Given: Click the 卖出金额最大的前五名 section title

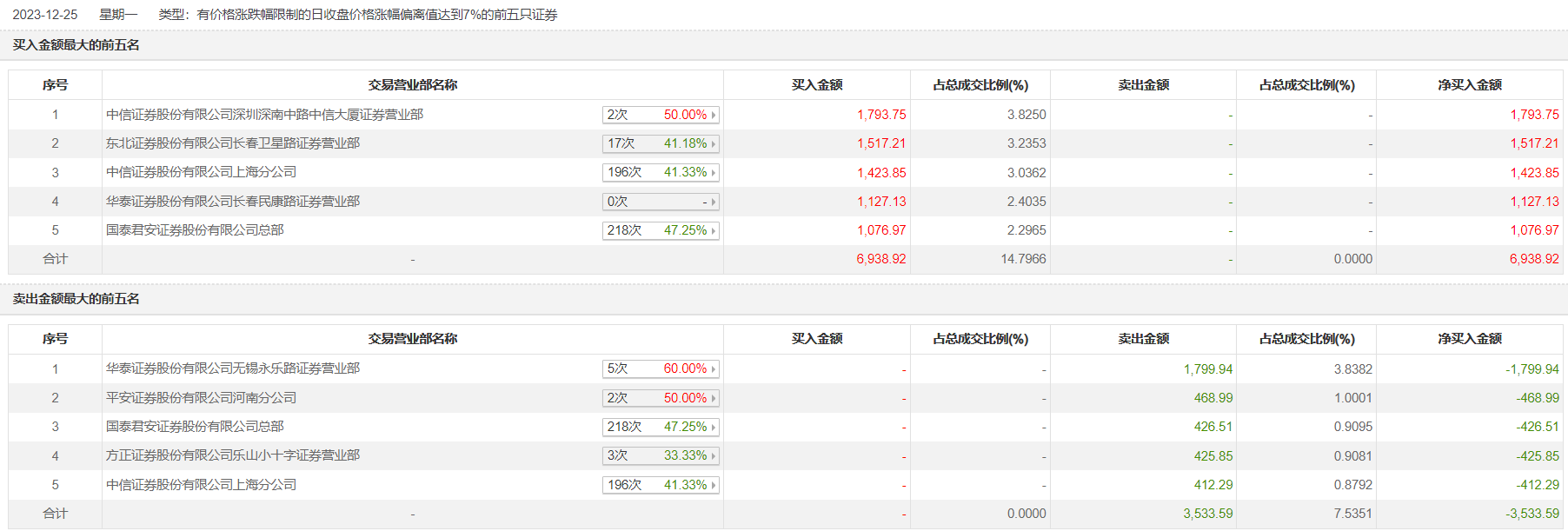Looking at the screenshot, I should 76,299.
